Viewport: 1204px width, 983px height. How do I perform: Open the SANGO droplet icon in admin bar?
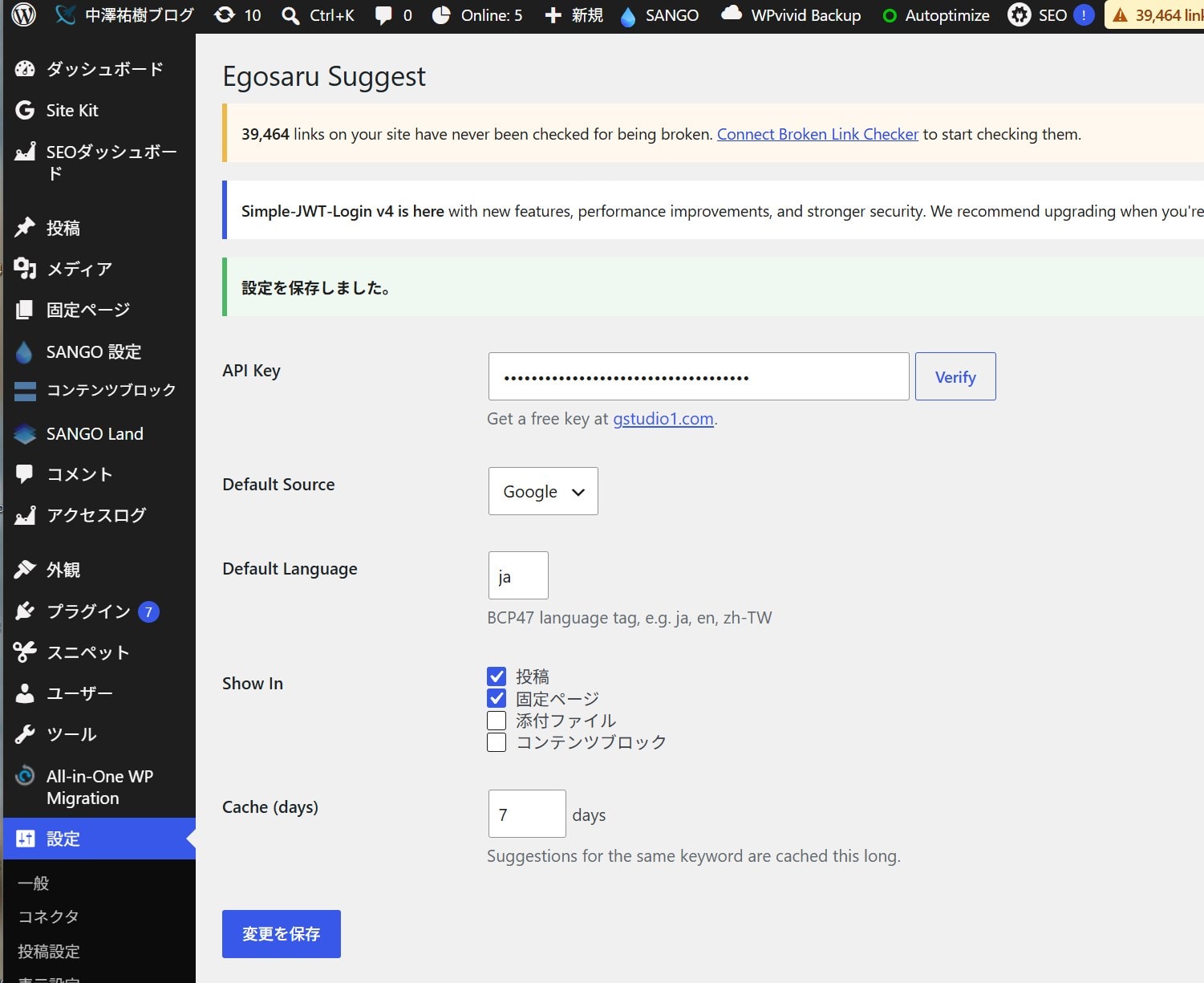coord(628,16)
